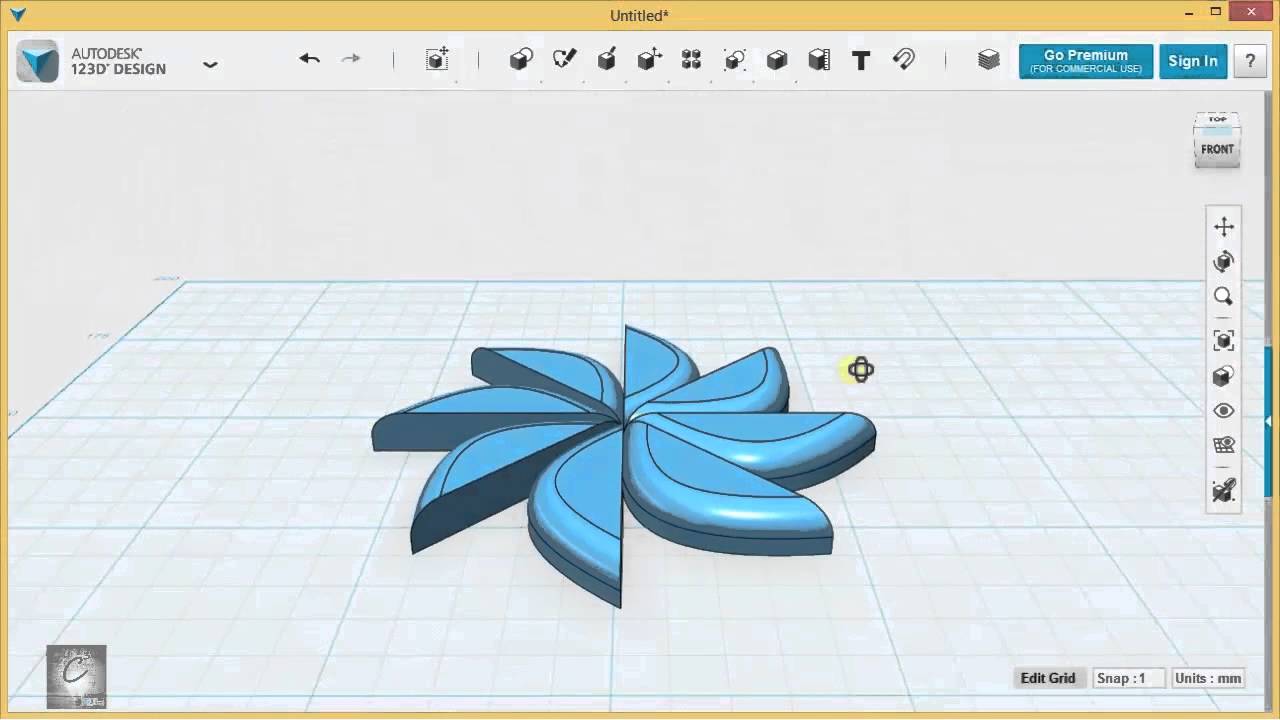
Task: Open the Pattern tool icon
Action: (691, 60)
